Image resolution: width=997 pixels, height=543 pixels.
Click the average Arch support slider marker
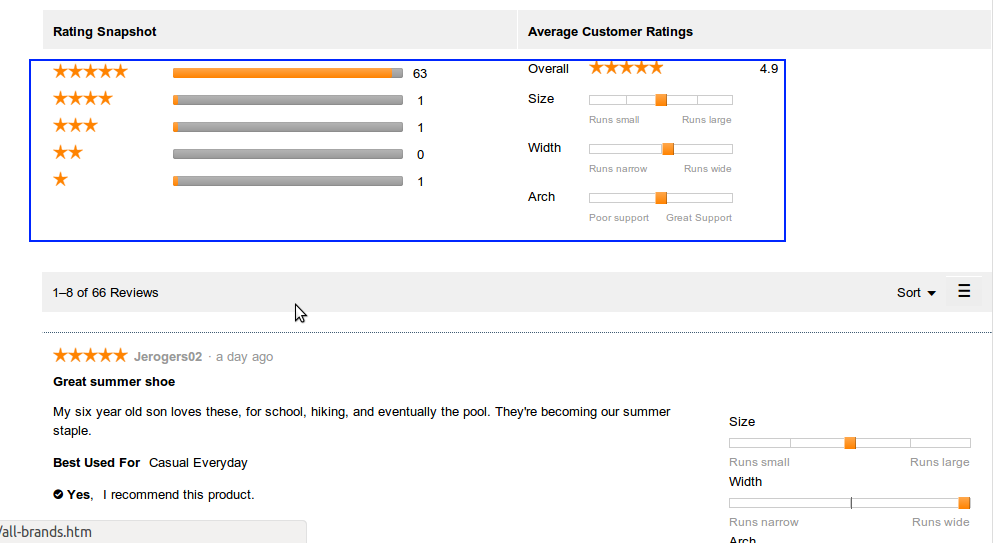pyautogui.click(x=661, y=198)
